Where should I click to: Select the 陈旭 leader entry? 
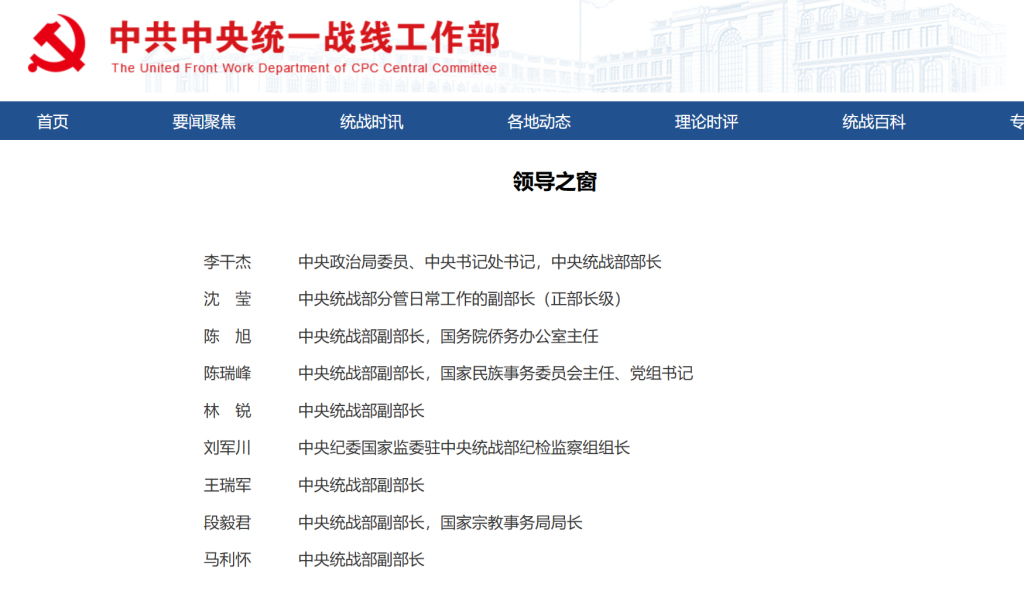[227, 336]
